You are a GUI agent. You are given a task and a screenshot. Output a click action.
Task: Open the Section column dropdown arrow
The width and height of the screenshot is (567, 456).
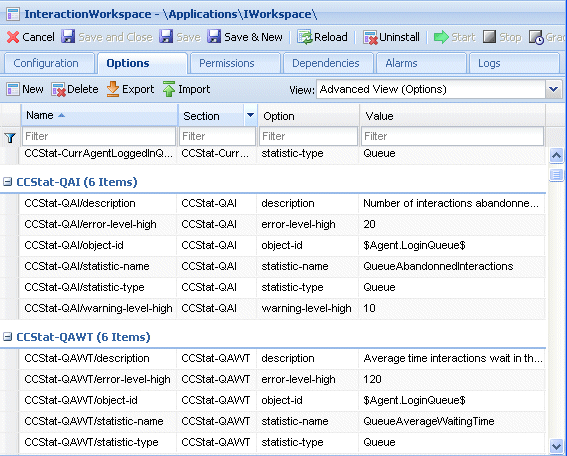point(250,116)
